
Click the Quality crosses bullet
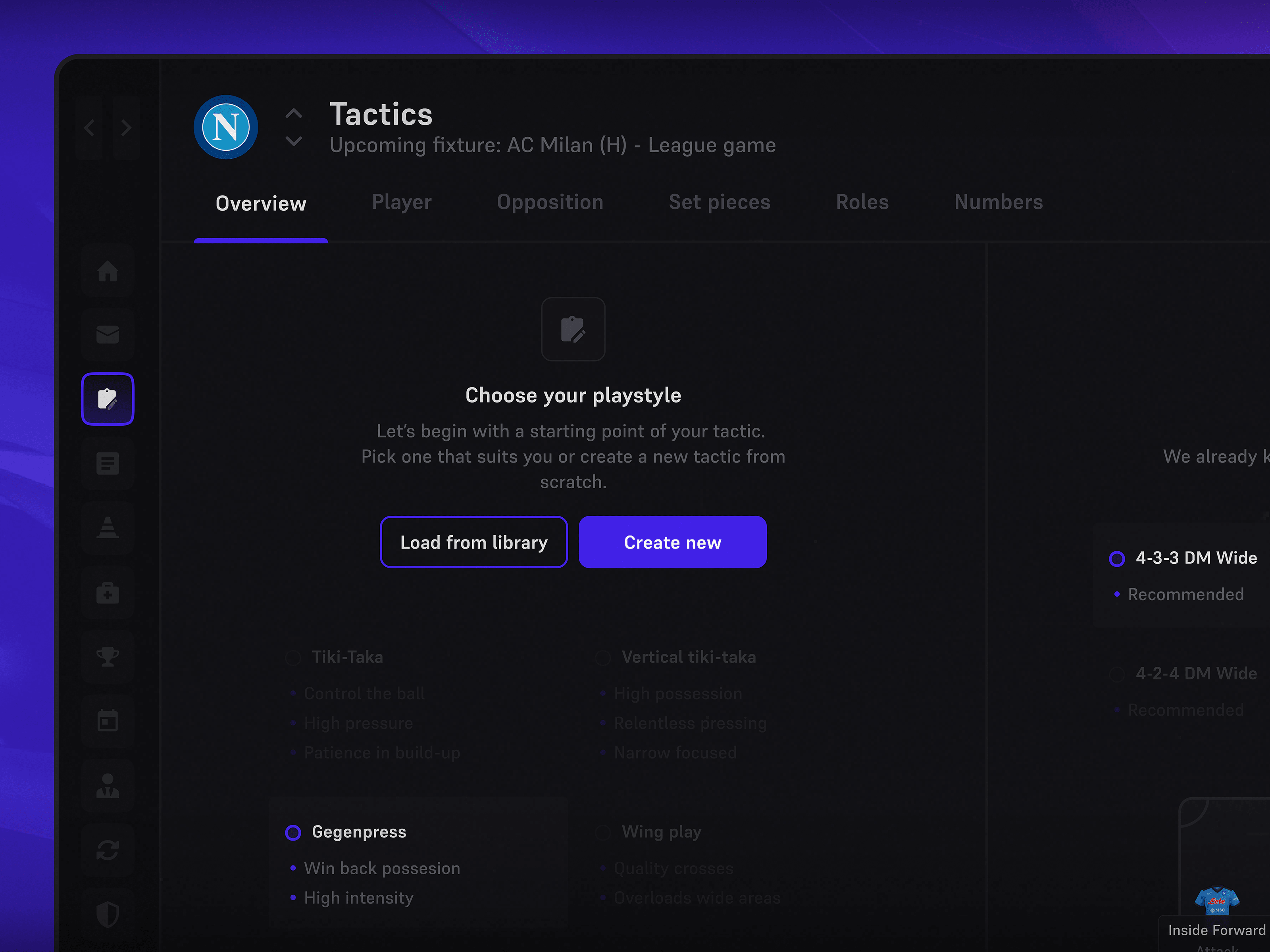click(673, 868)
